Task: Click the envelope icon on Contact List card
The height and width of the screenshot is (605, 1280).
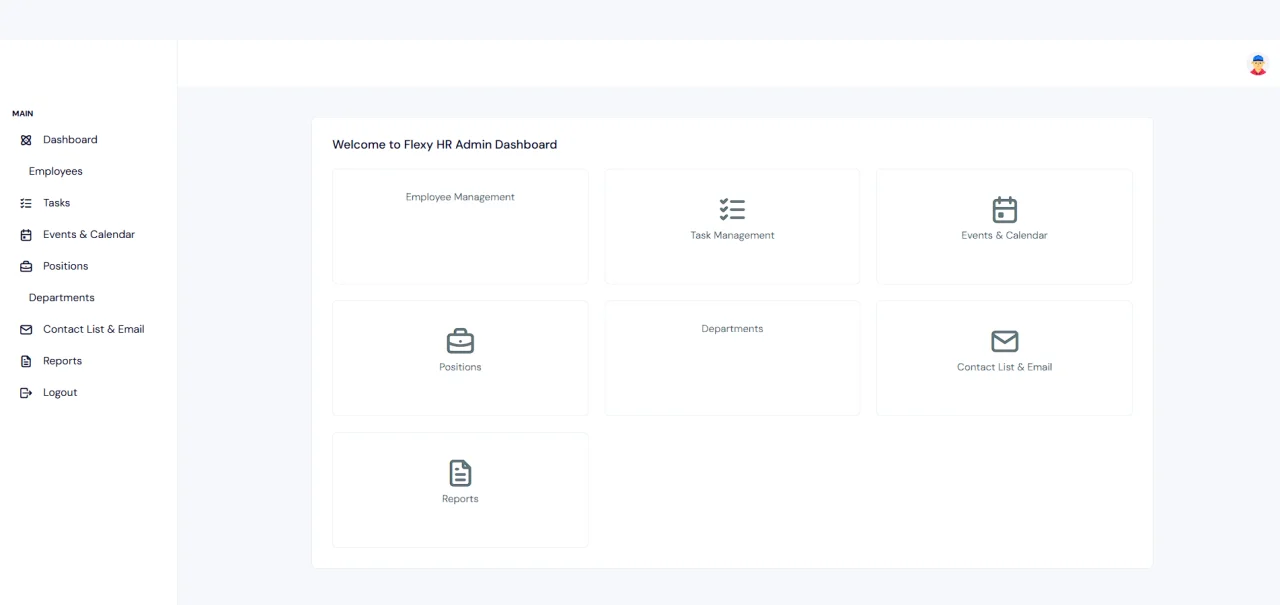Action: coord(1004,341)
